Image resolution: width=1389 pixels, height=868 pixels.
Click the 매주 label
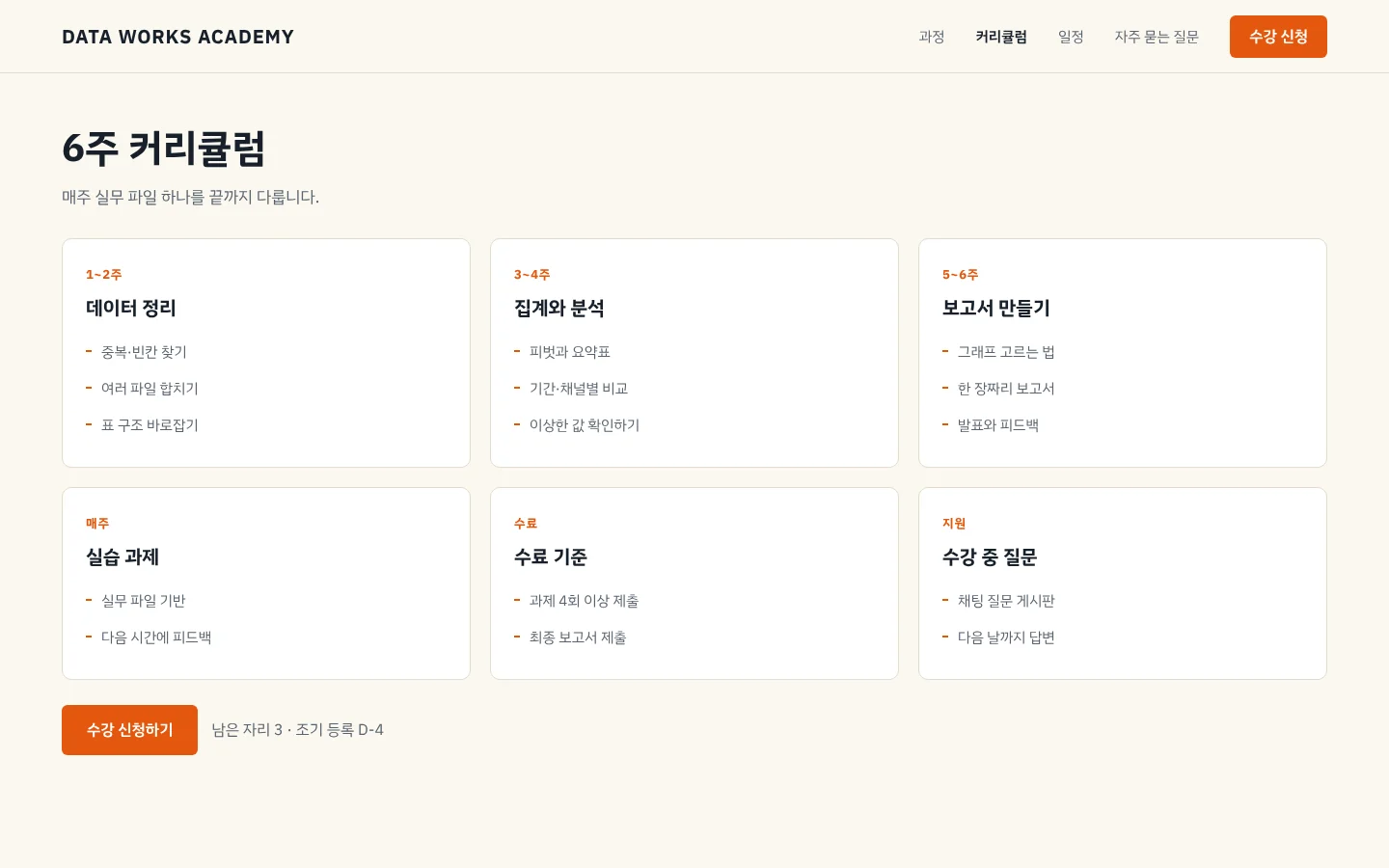pos(97,524)
